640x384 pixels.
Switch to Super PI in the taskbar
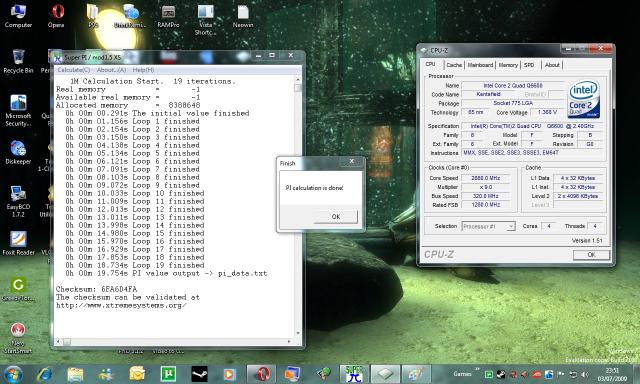pos(354,374)
